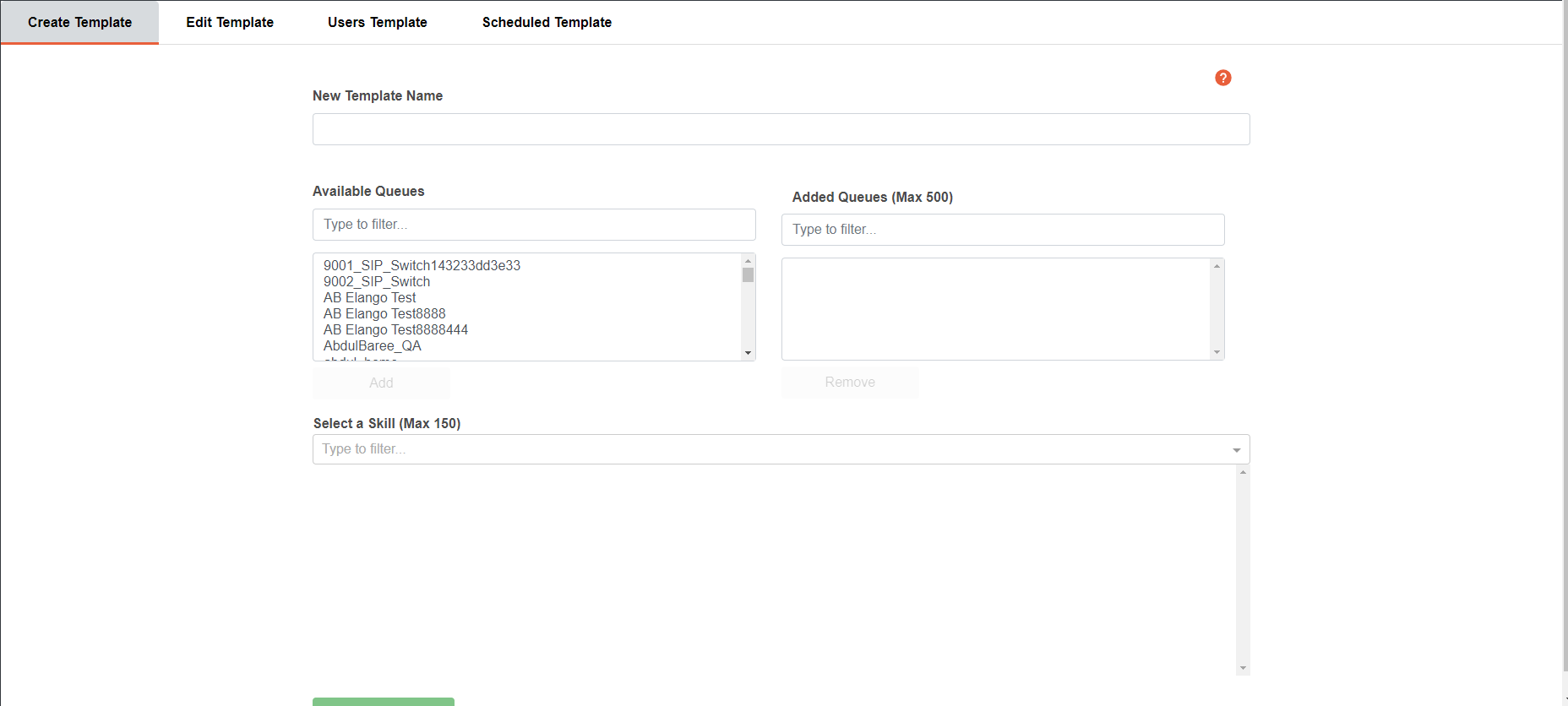Click the Available Queues list up arrow
This screenshot has width=1568, height=706.
pyautogui.click(x=748, y=261)
